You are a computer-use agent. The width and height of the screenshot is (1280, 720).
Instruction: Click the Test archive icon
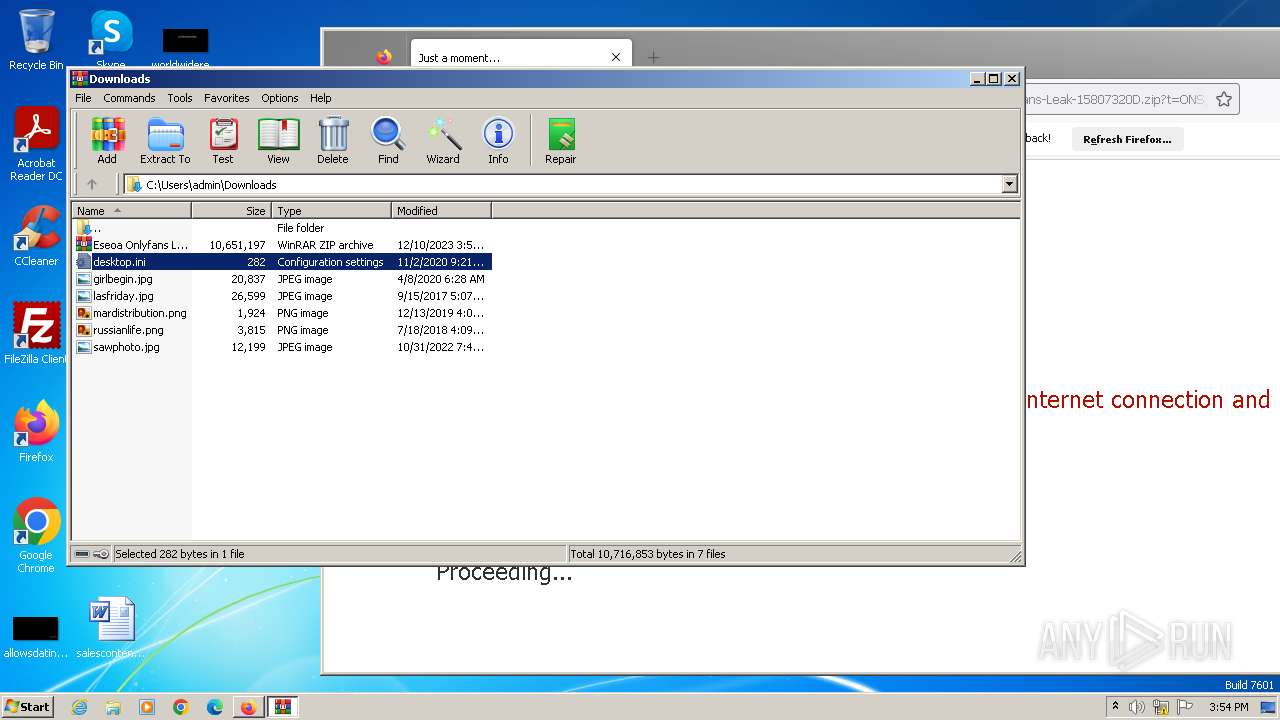click(x=223, y=140)
